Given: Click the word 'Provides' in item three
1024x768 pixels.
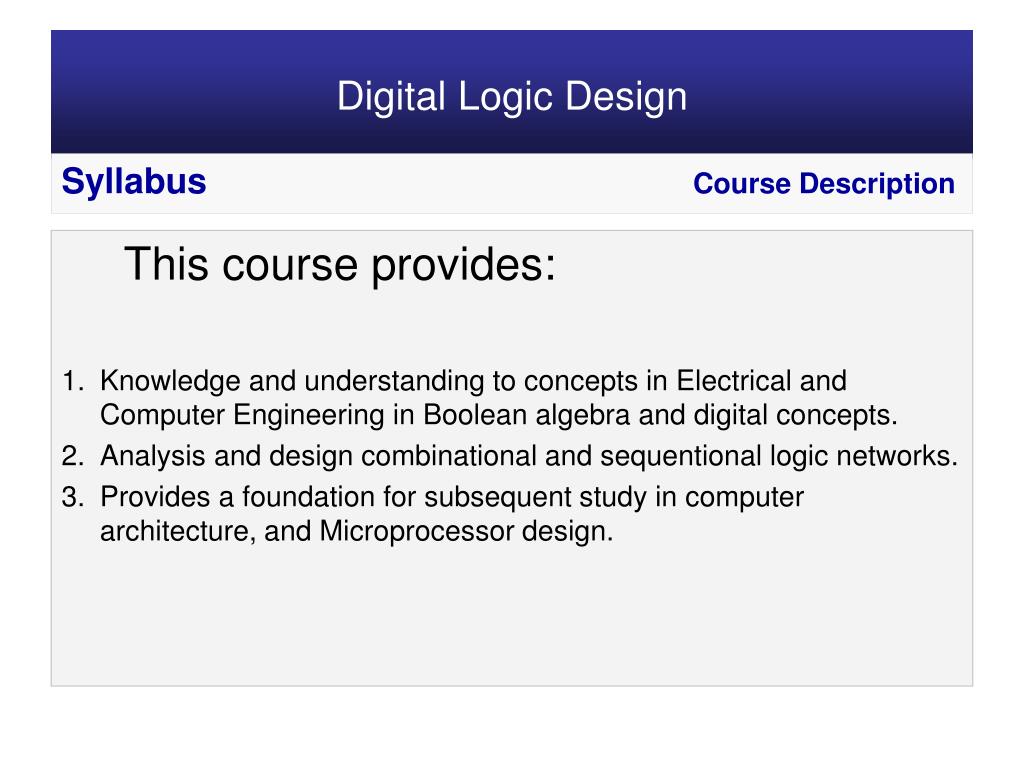Looking at the screenshot, I should [x=155, y=497].
